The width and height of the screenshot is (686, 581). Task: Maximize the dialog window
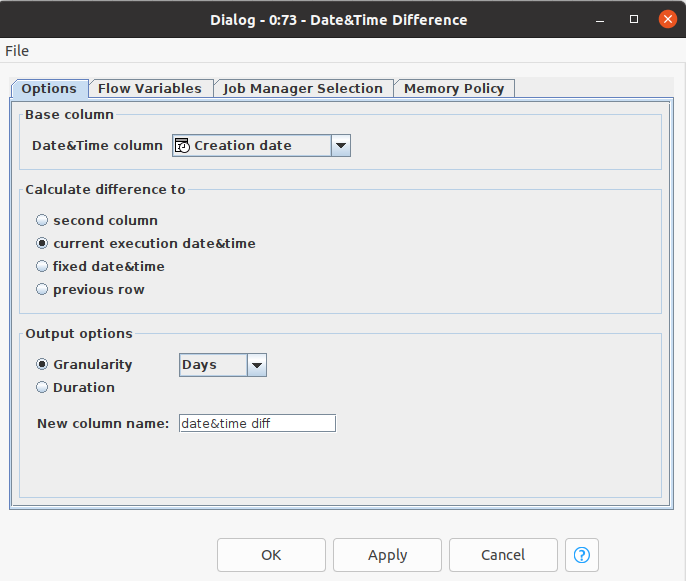[x=633, y=20]
